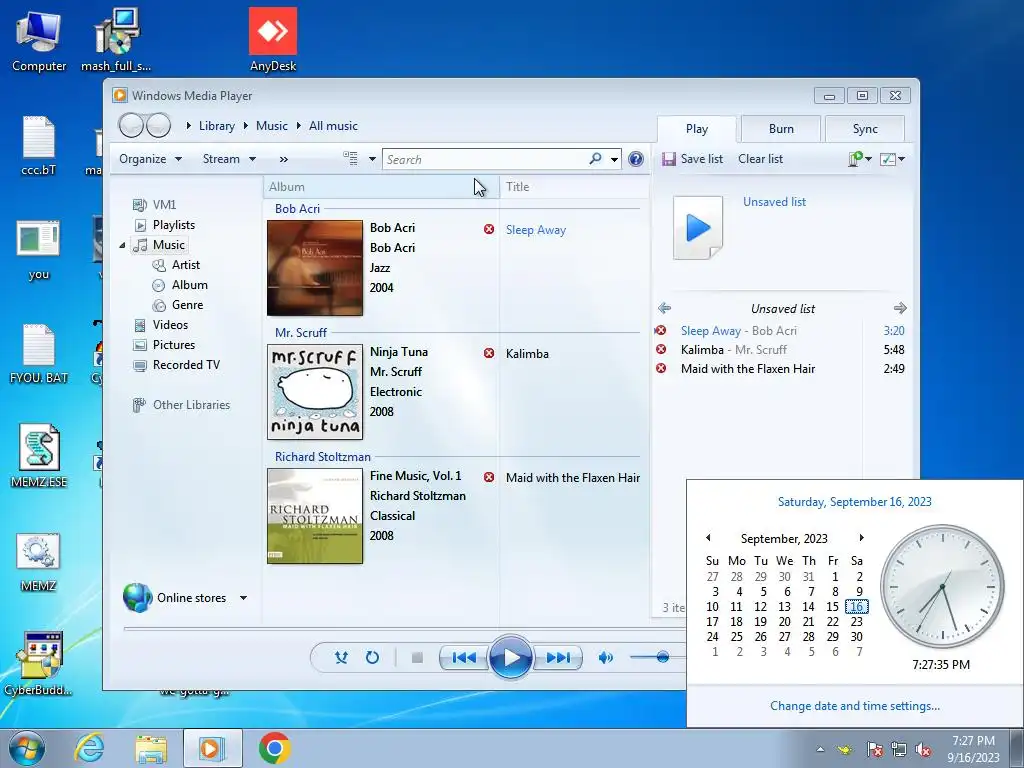This screenshot has width=1024, height=768.
Task: Expand the Online stores dropdown arrow
Action: click(x=243, y=598)
